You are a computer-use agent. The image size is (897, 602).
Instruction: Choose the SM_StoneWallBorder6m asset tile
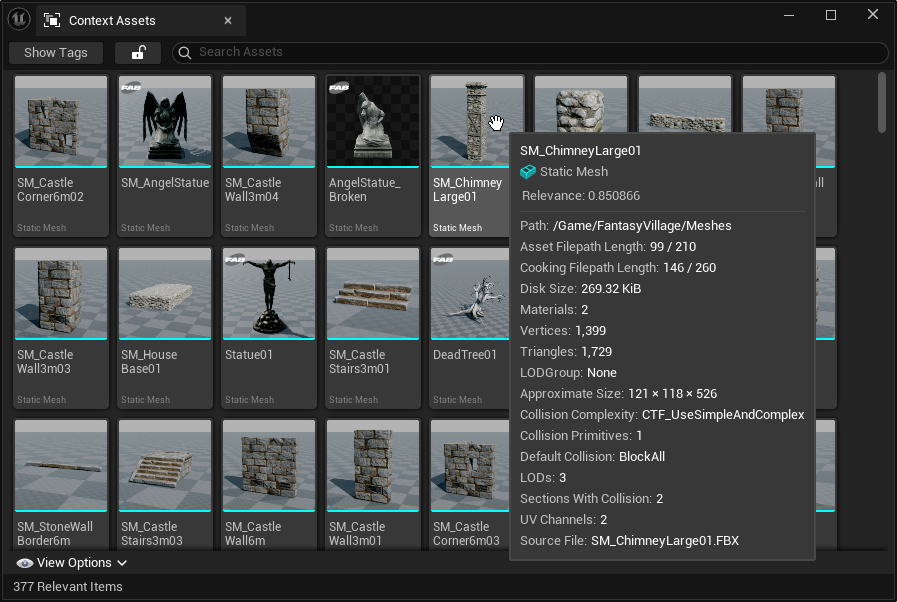pyautogui.click(x=61, y=465)
